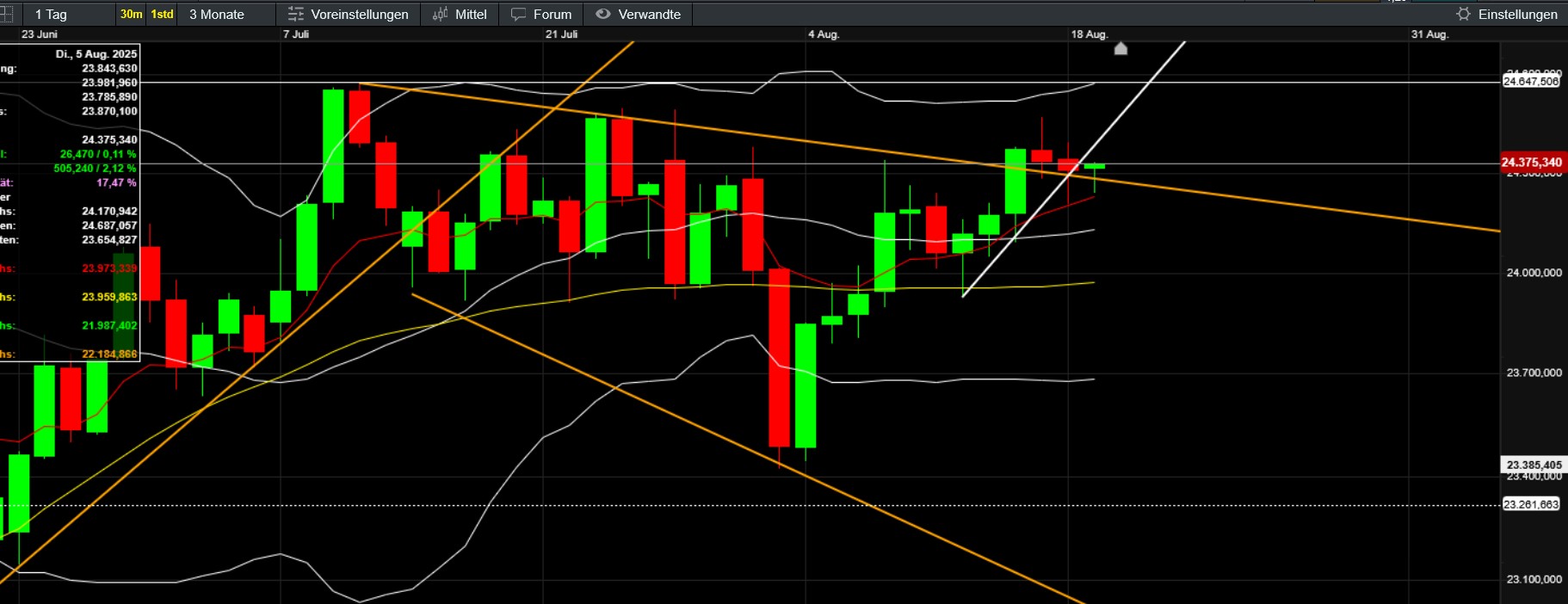The width and height of the screenshot is (1568, 604).
Task: Click the 24.647,506 price label on the axis
Action: pos(1531,81)
